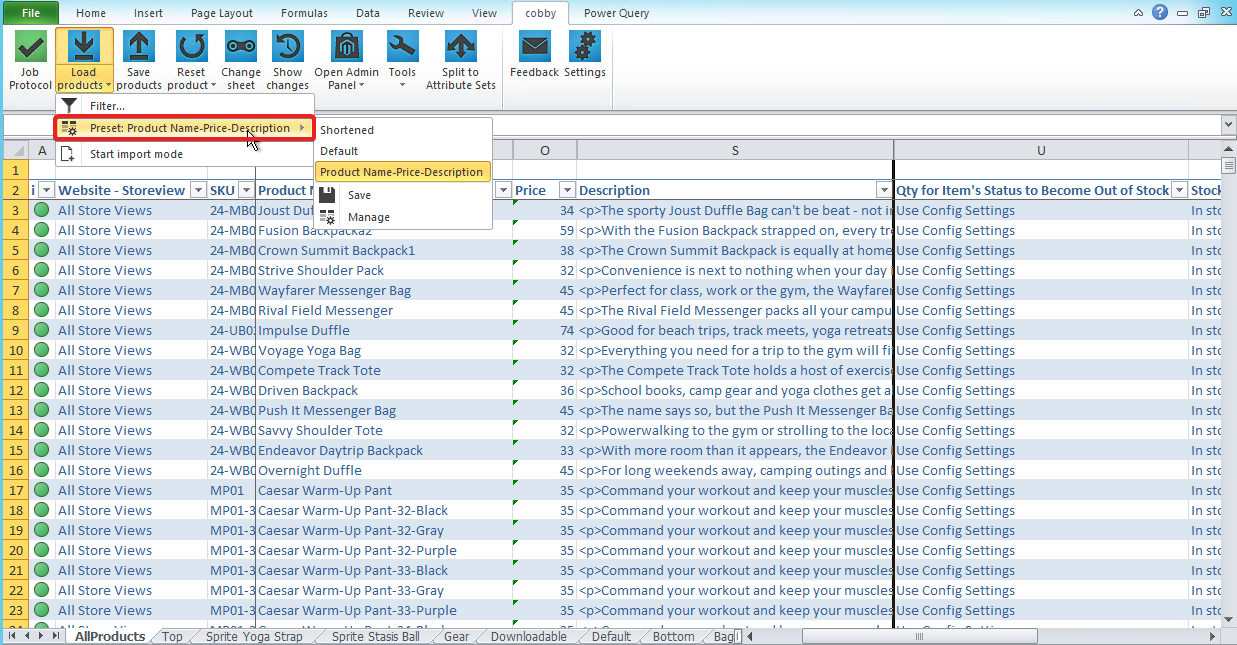Open Website - Storeview filter dropdown
The height and width of the screenshot is (645, 1237).
[x=197, y=190]
